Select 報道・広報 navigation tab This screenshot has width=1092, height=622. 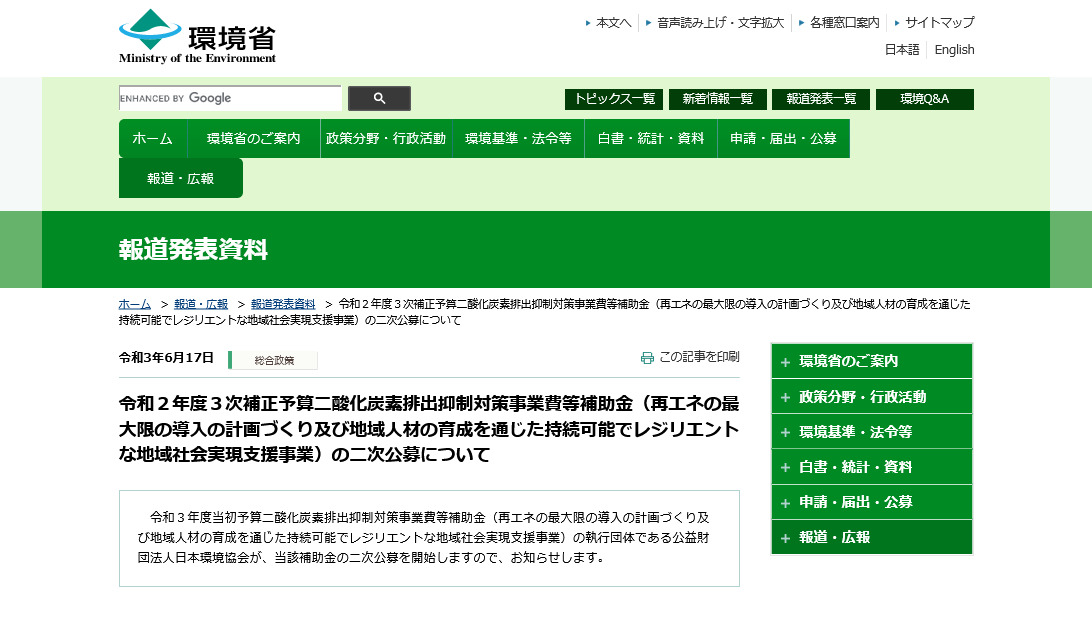coord(181,179)
